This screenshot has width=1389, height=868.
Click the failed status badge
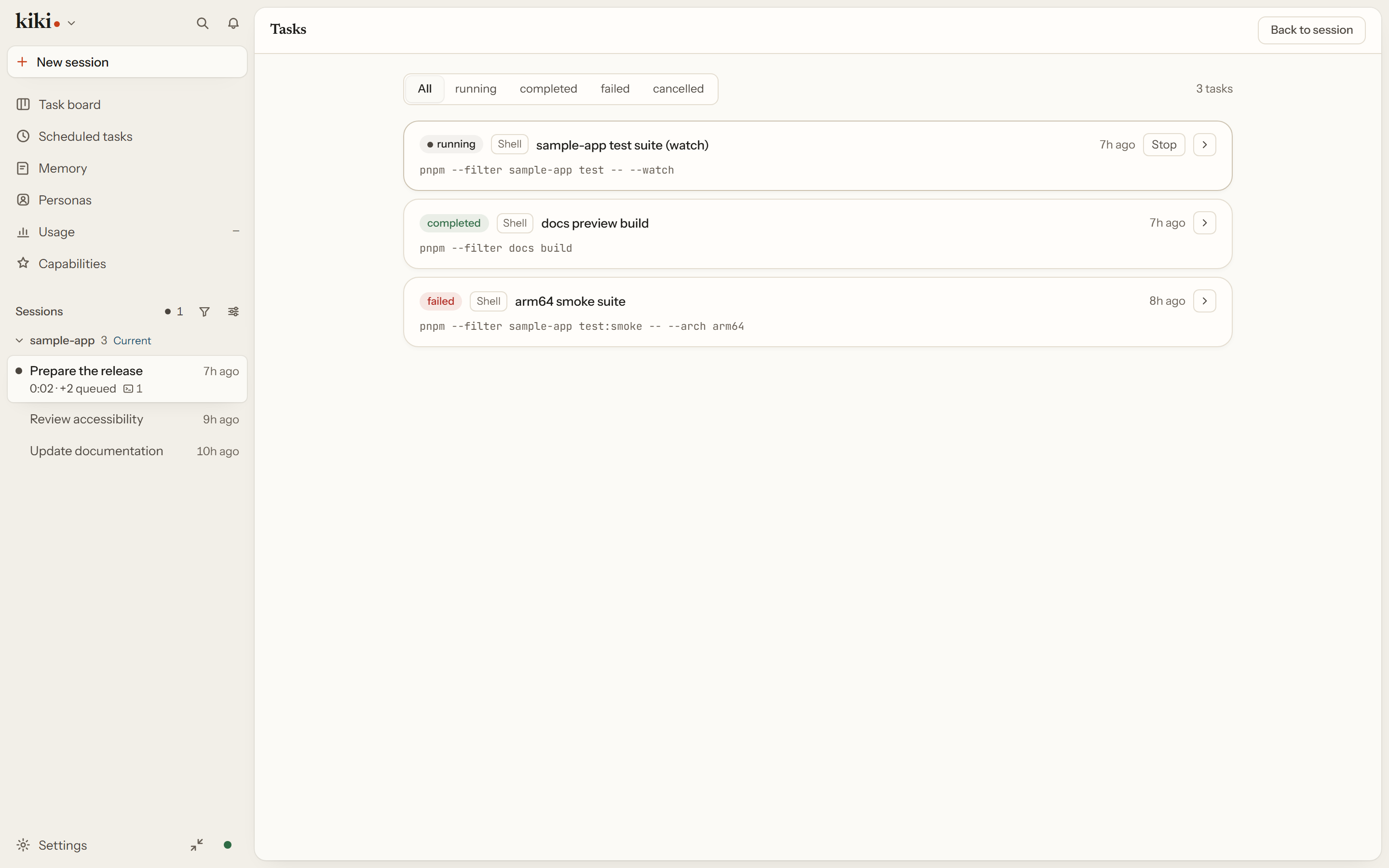click(x=440, y=301)
